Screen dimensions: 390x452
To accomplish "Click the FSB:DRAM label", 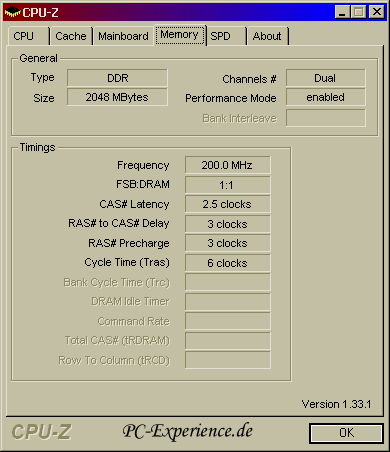I will 143,184.
